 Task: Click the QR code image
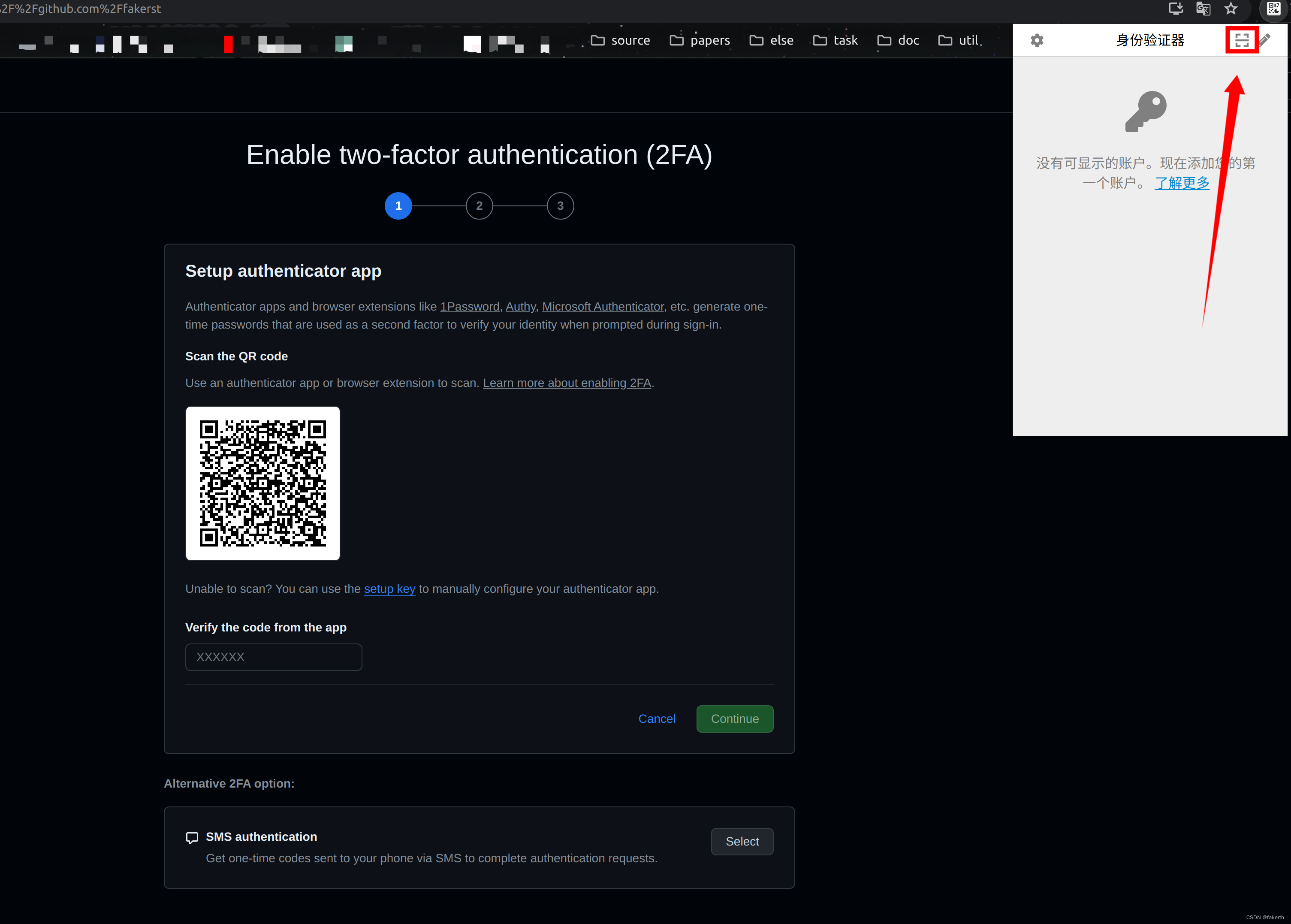click(263, 483)
